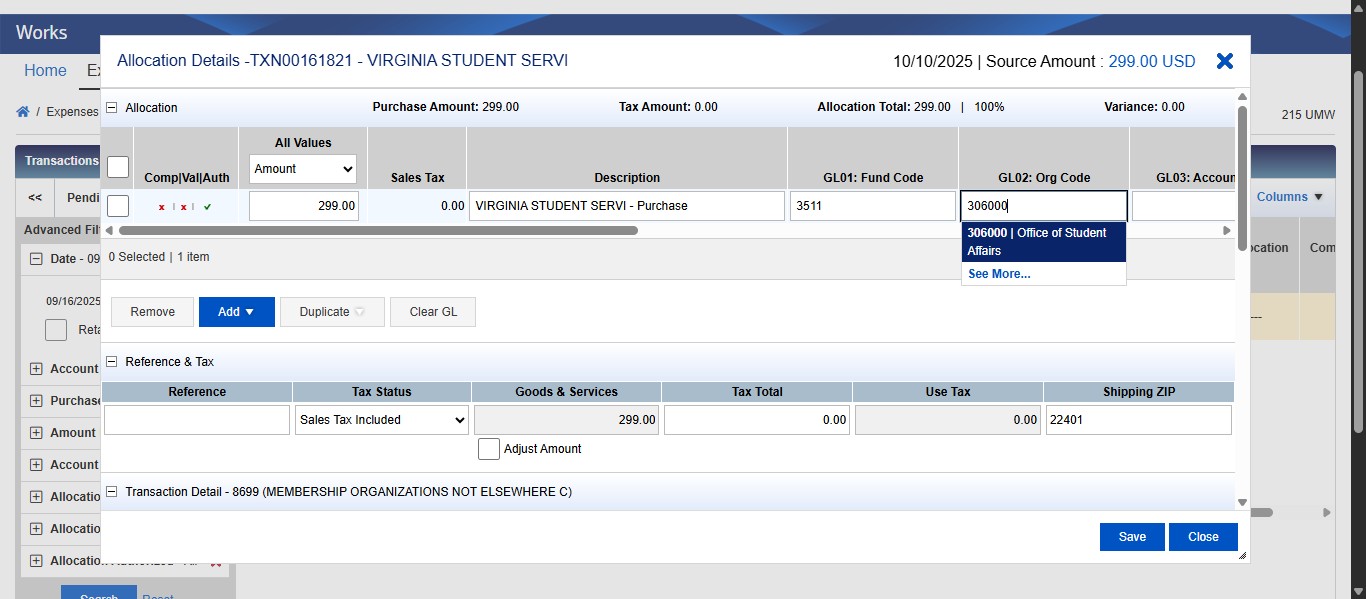Click the right arrow on the allocation grid scrollbar

pos(1227,229)
